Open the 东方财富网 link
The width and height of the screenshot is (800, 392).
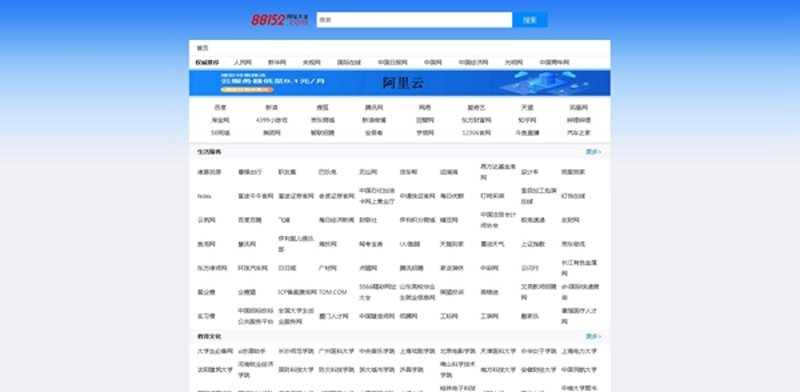476,120
